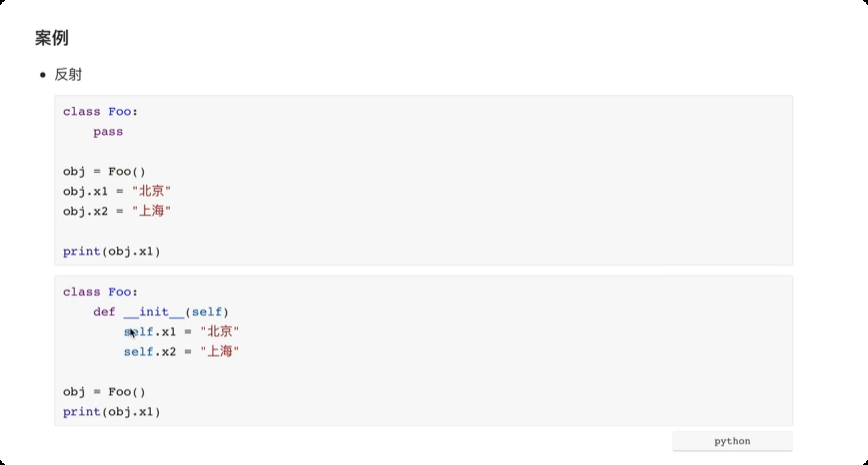Click the python language label
This screenshot has height=465, width=868.
[x=732, y=441]
